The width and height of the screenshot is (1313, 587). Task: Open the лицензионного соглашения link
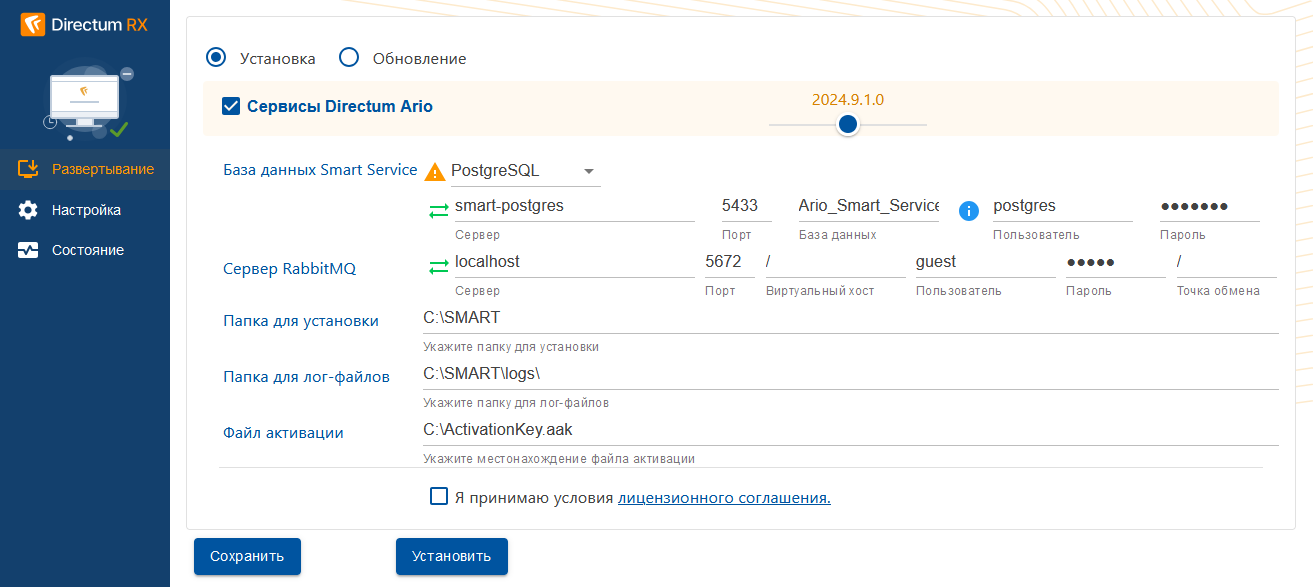724,497
